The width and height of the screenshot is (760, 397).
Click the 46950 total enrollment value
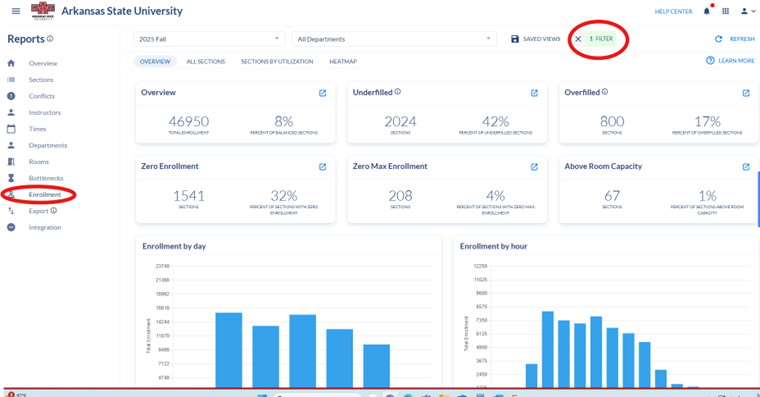pyautogui.click(x=189, y=121)
